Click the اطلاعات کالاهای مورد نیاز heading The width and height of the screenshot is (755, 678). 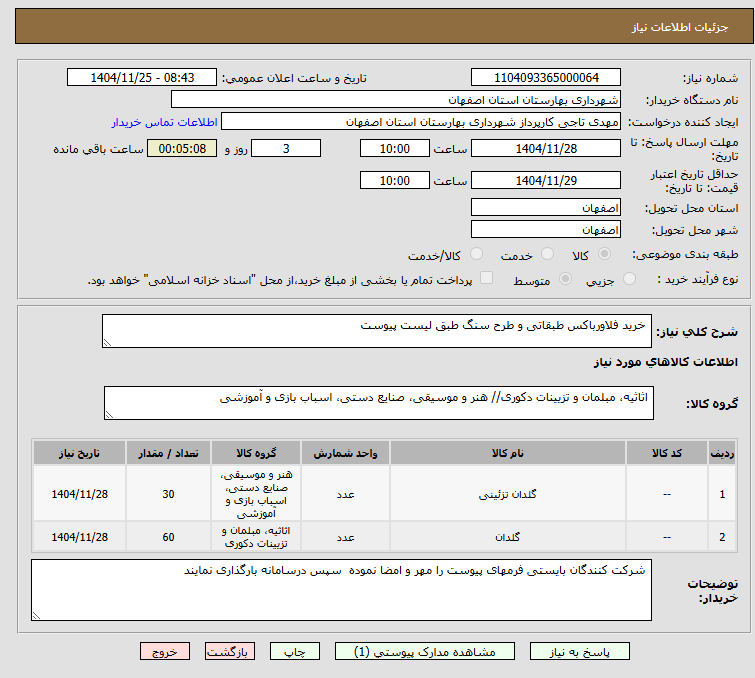click(665, 362)
